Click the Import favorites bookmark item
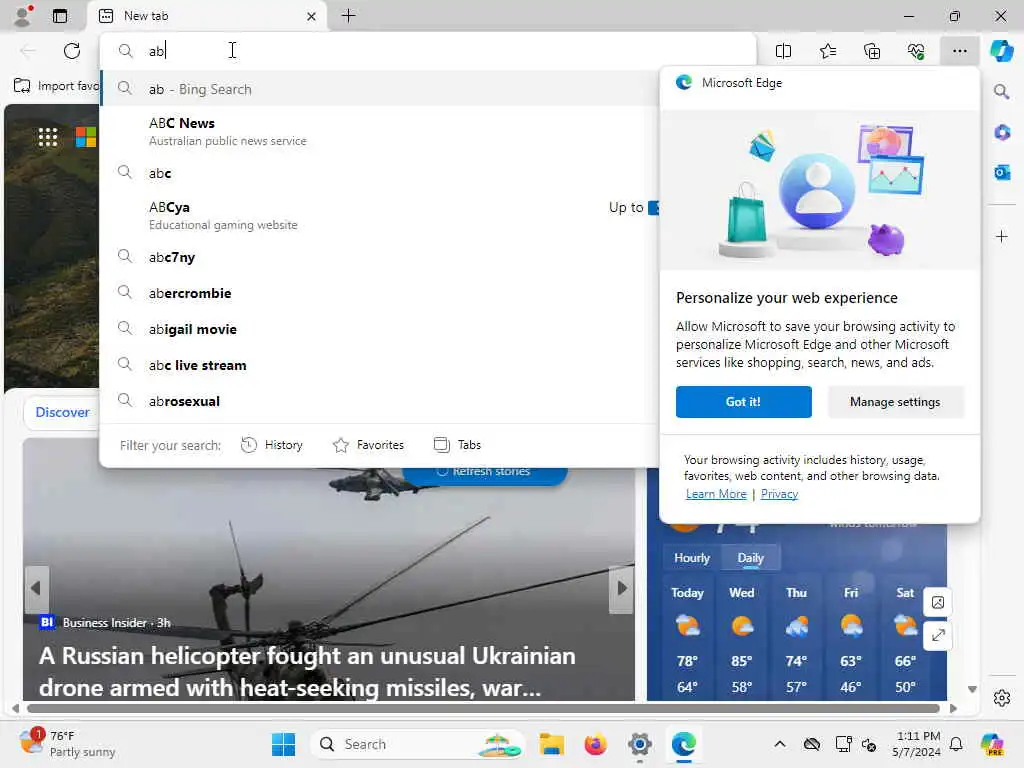 coord(56,86)
